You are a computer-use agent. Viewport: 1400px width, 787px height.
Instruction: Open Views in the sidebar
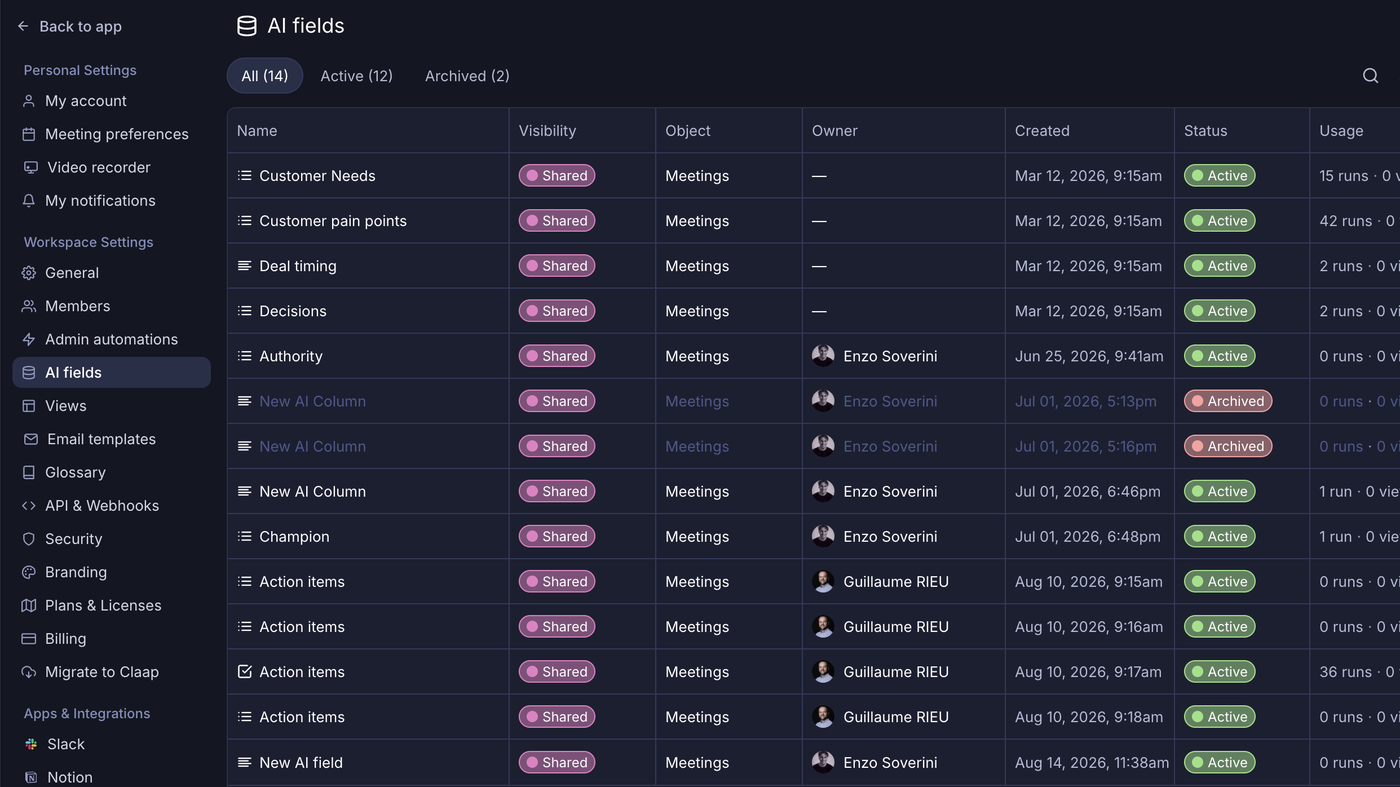(x=111, y=406)
